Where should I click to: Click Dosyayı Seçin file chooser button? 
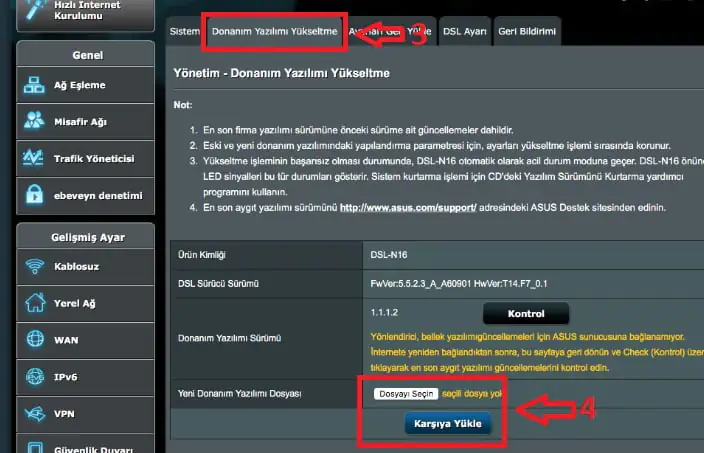[406, 394]
